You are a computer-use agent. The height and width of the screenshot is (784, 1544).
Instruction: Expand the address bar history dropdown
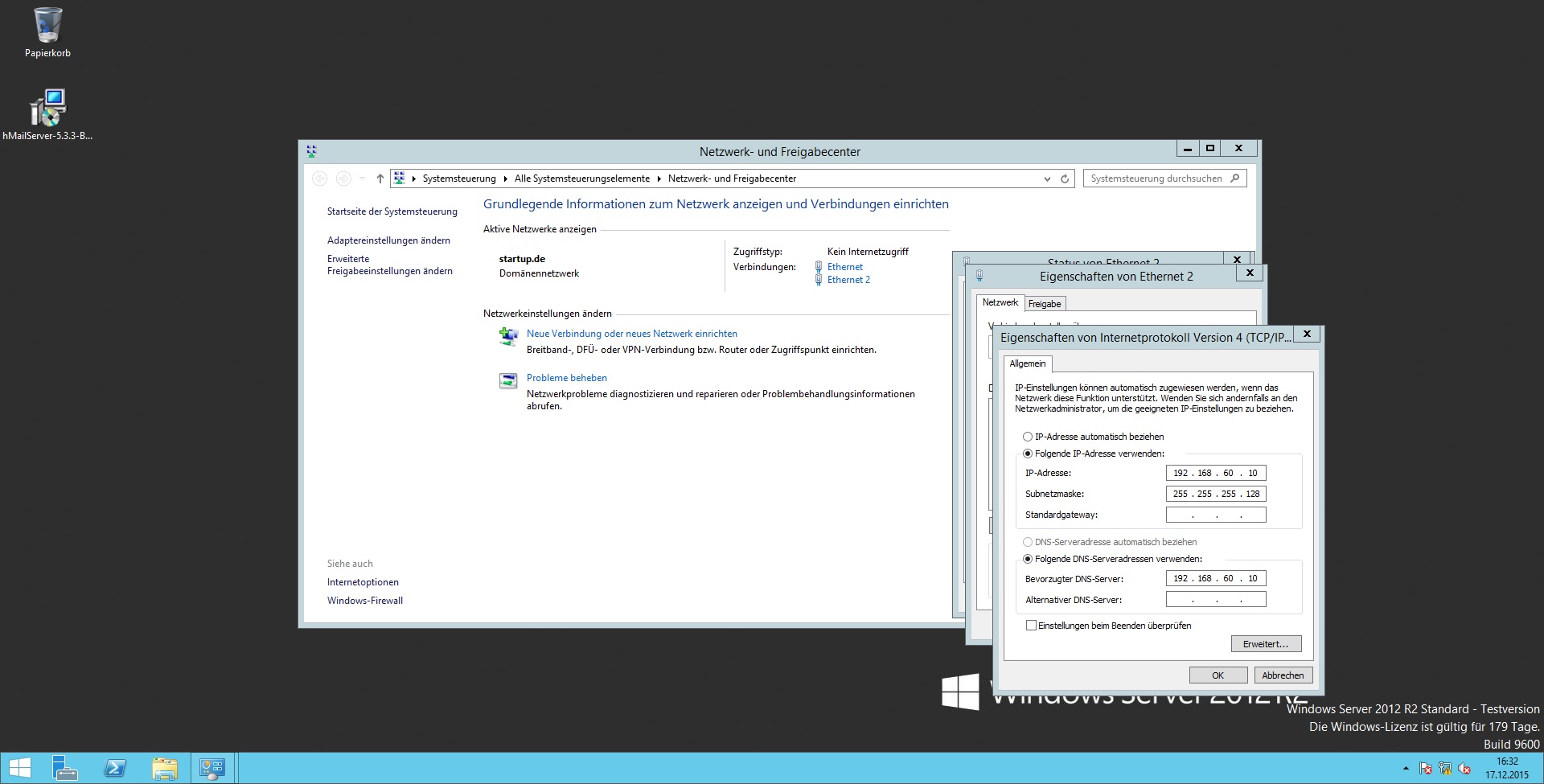click(x=1046, y=179)
